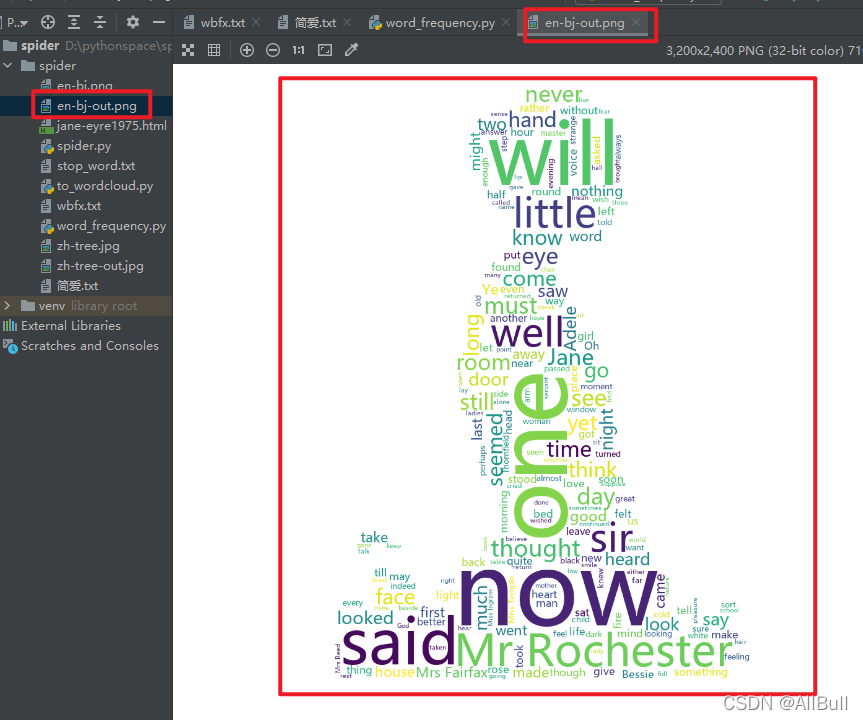Click the zoom in icon
The width and height of the screenshot is (863, 720).
click(247, 50)
